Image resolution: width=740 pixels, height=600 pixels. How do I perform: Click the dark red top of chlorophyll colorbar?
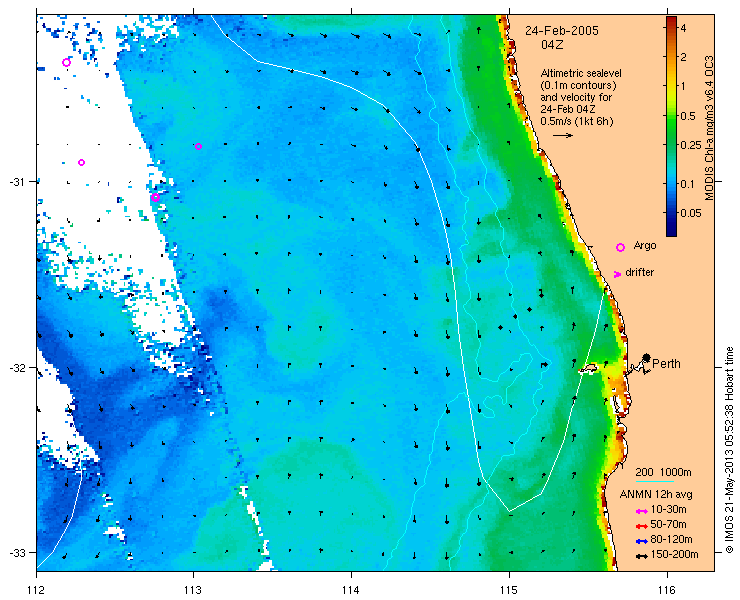point(671,21)
